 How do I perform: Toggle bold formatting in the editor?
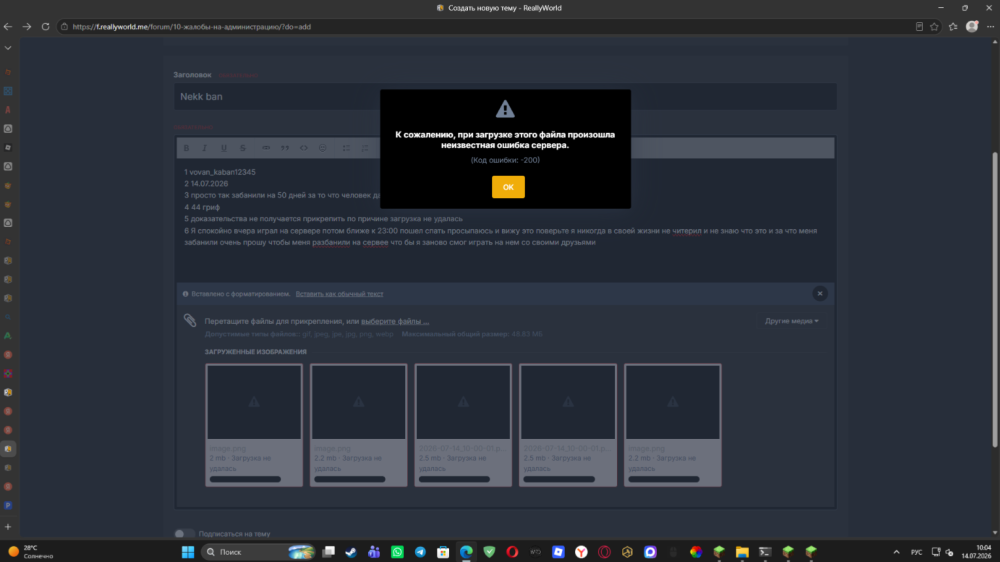point(186,148)
